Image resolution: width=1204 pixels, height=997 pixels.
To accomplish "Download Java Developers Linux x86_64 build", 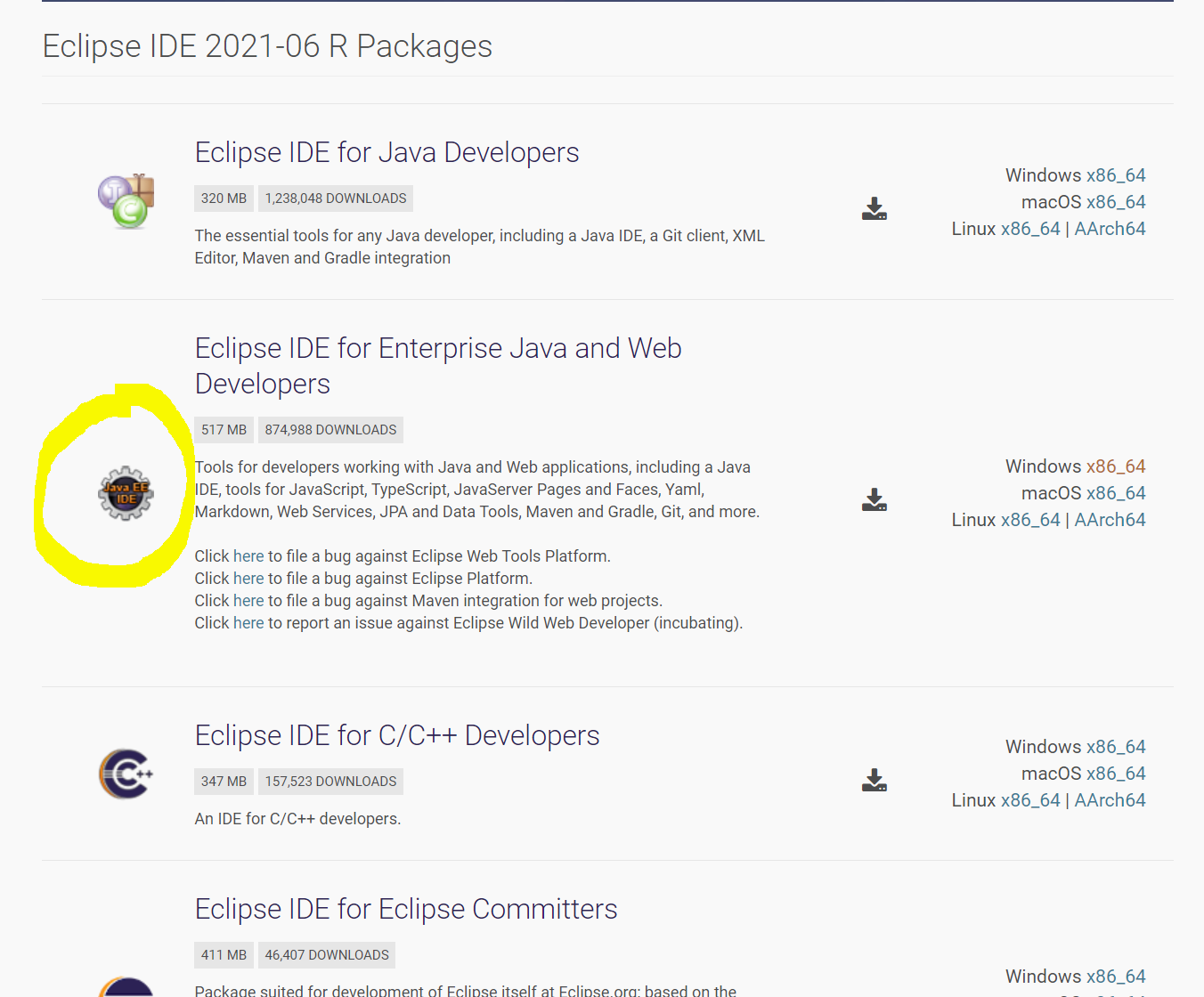I will pos(1030,229).
